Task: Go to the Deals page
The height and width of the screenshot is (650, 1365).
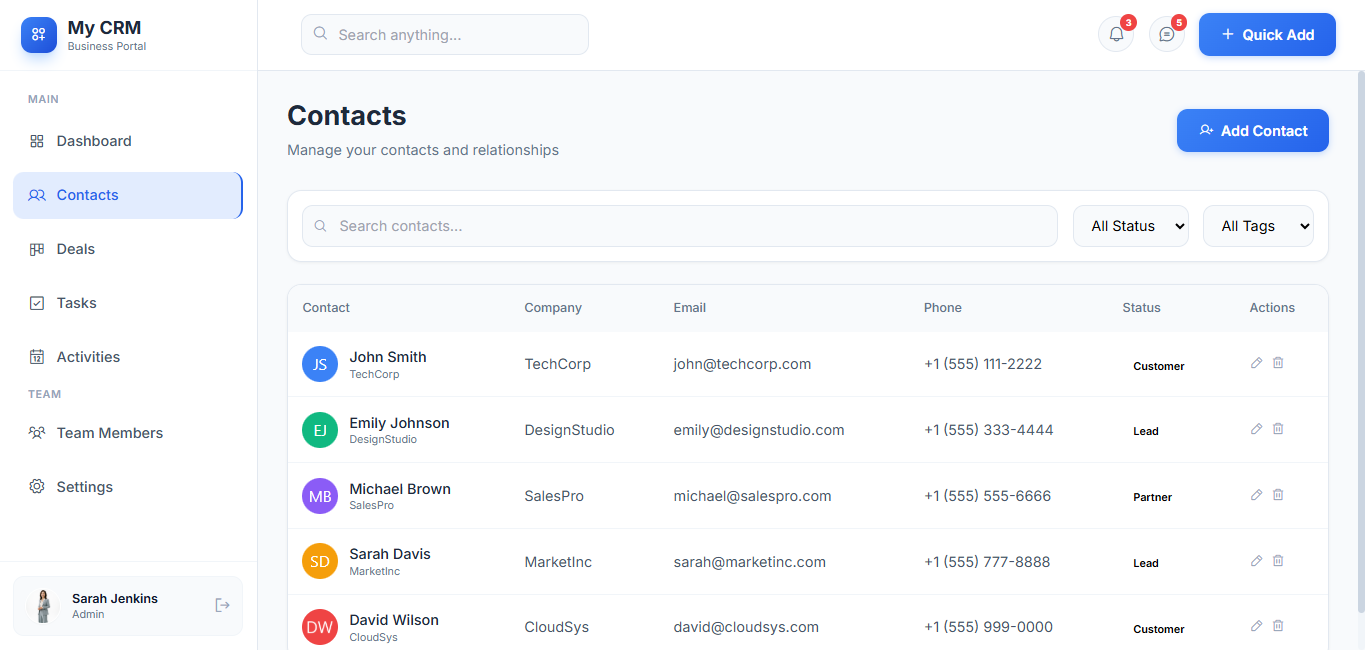Action: pos(76,249)
